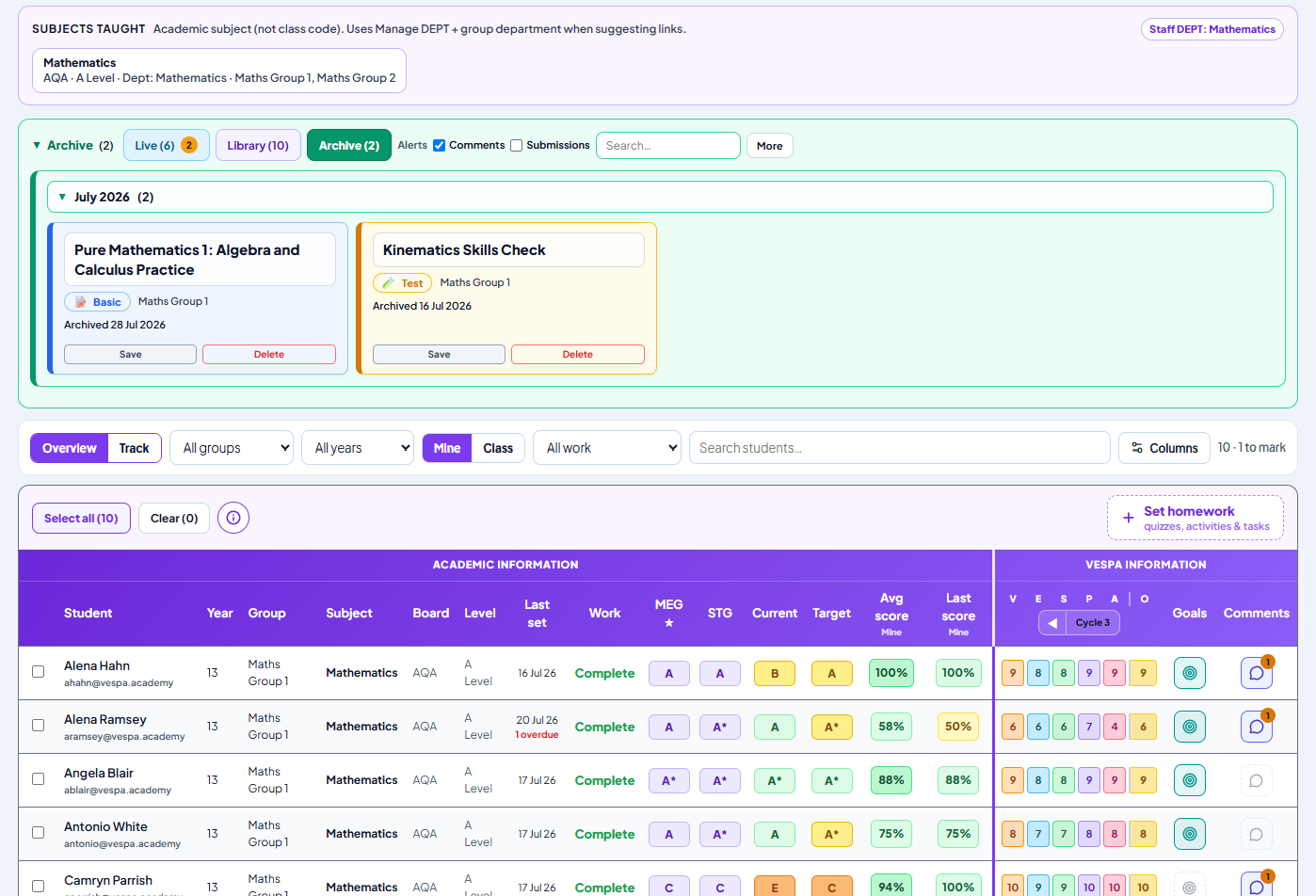Click Set homework button
This screenshot has height=896, width=1316.
click(1196, 518)
